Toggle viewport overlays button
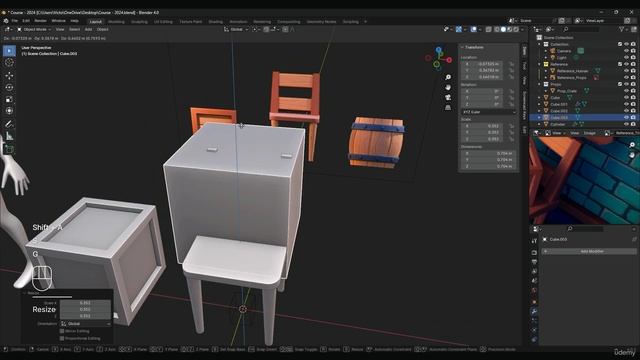640x360 pixels. pos(473,29)
